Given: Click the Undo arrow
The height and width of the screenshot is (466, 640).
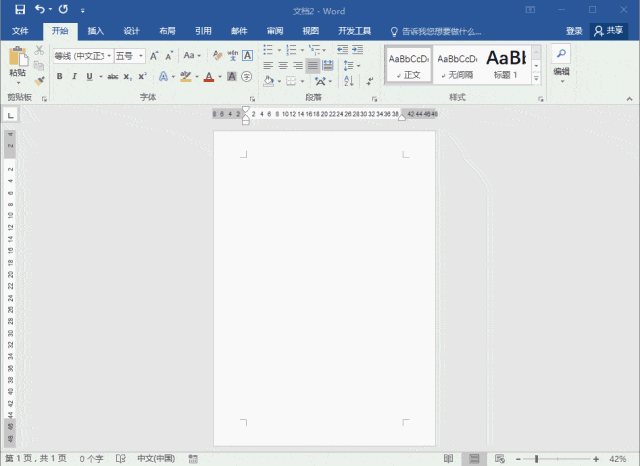Looking at the screenshot, I should [x=40, y=9].
